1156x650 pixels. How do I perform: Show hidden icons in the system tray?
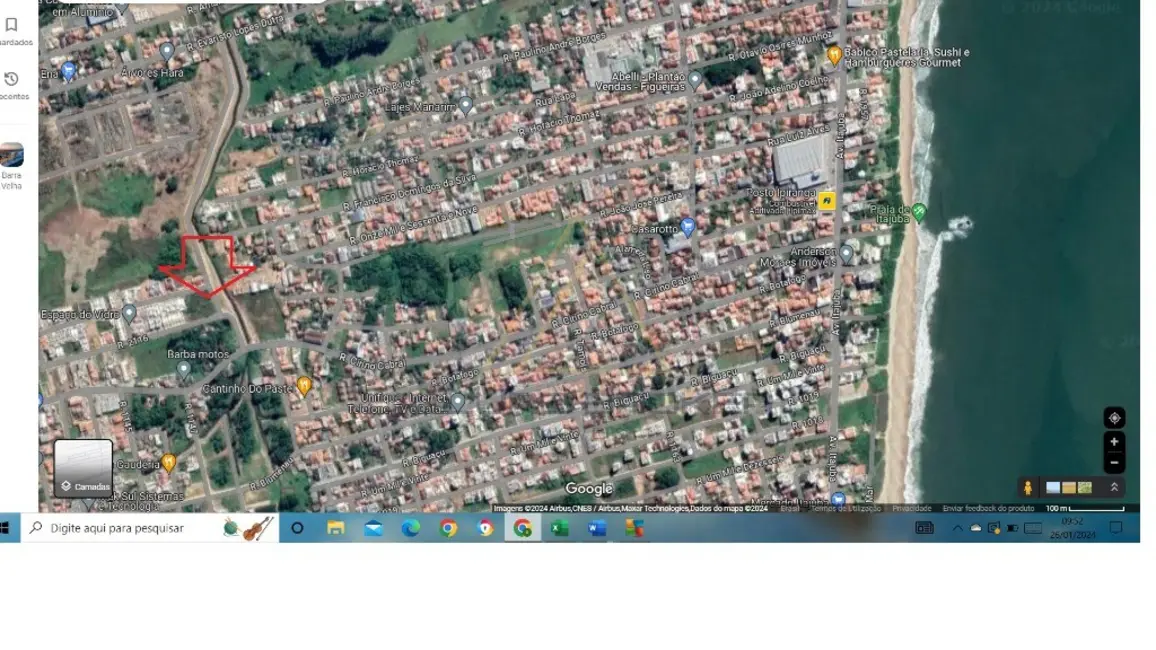[957, 527]
